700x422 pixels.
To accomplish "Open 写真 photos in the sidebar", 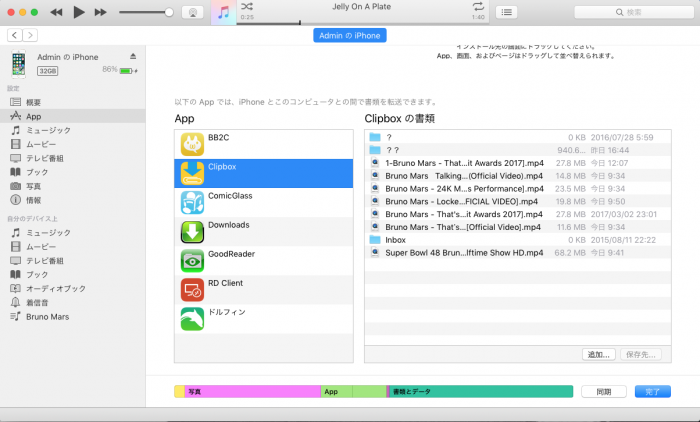I will click(72, 186).
